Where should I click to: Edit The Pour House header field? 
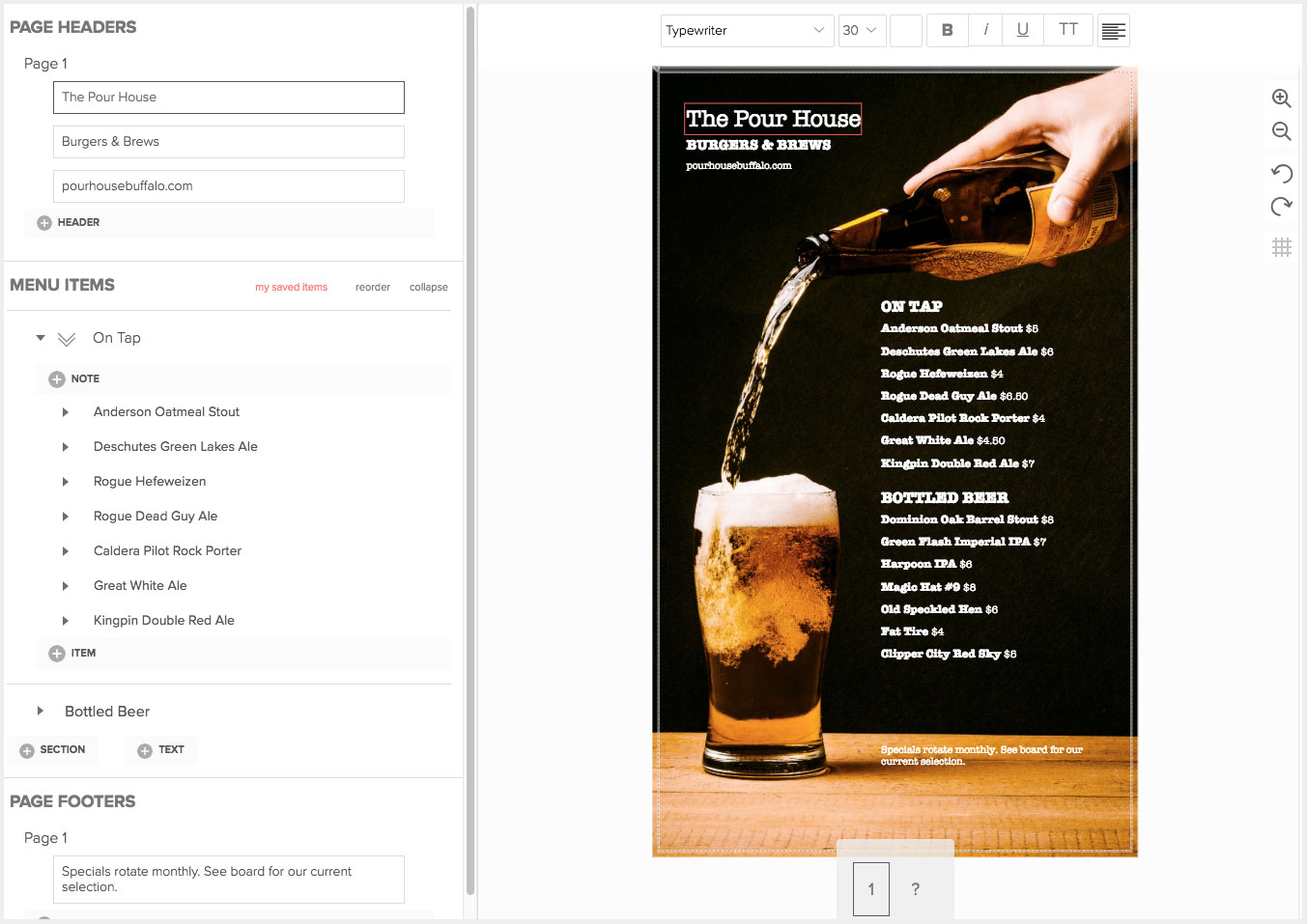pyautogui.click(x=229, y=98)
